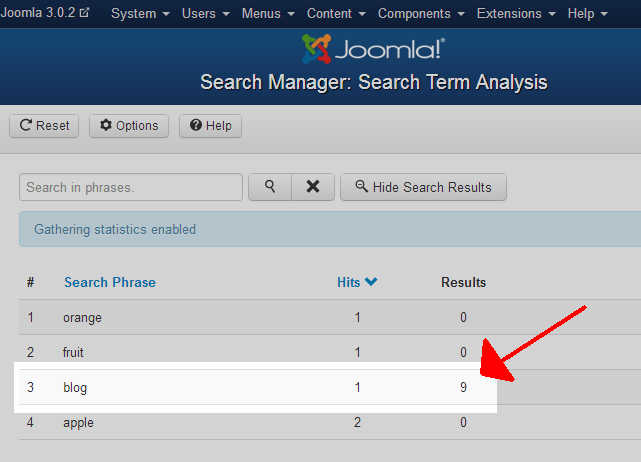The image size is (641, 462).
Task: Click the Reset toolbar button
Action: 45,126
